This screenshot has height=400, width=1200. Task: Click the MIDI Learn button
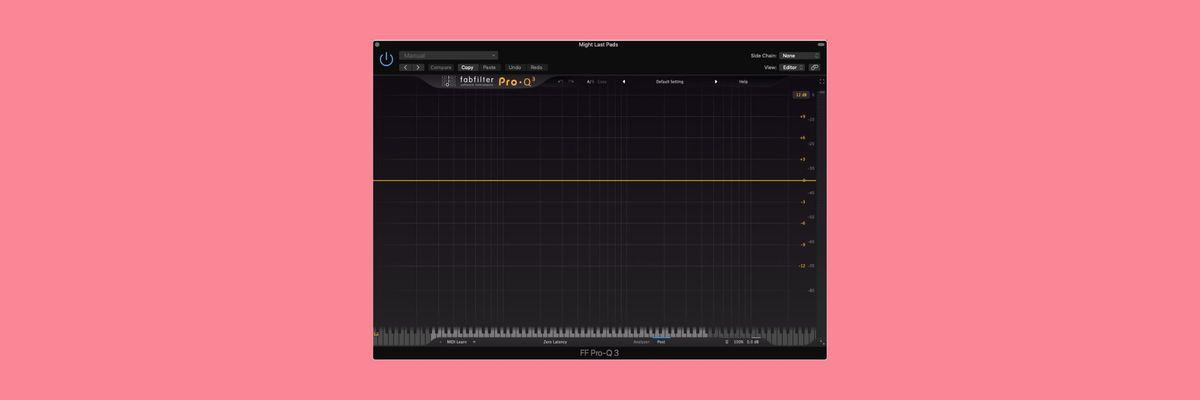457,342
